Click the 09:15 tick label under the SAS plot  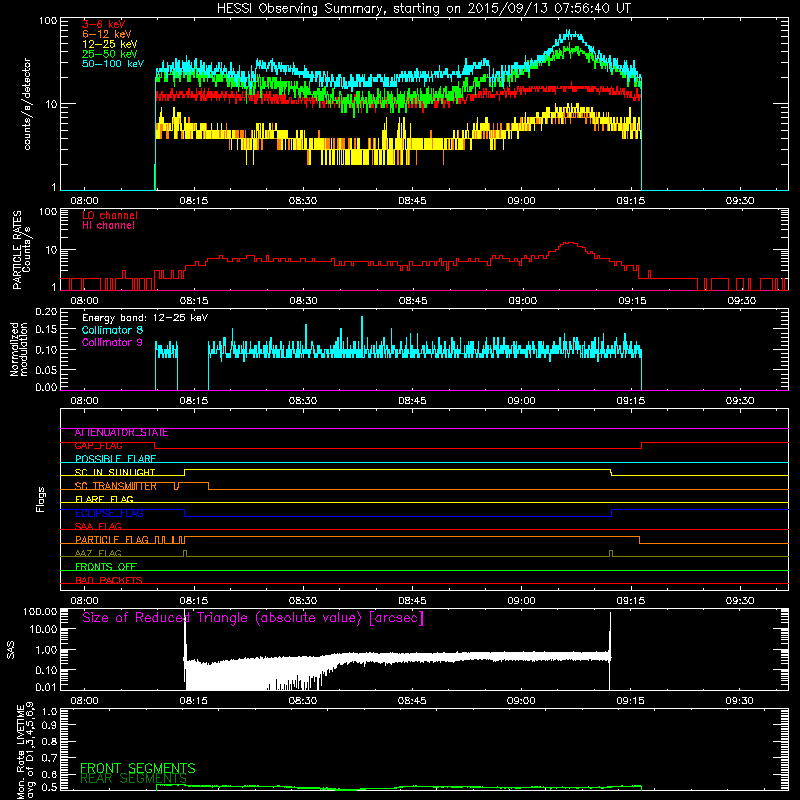631,701
